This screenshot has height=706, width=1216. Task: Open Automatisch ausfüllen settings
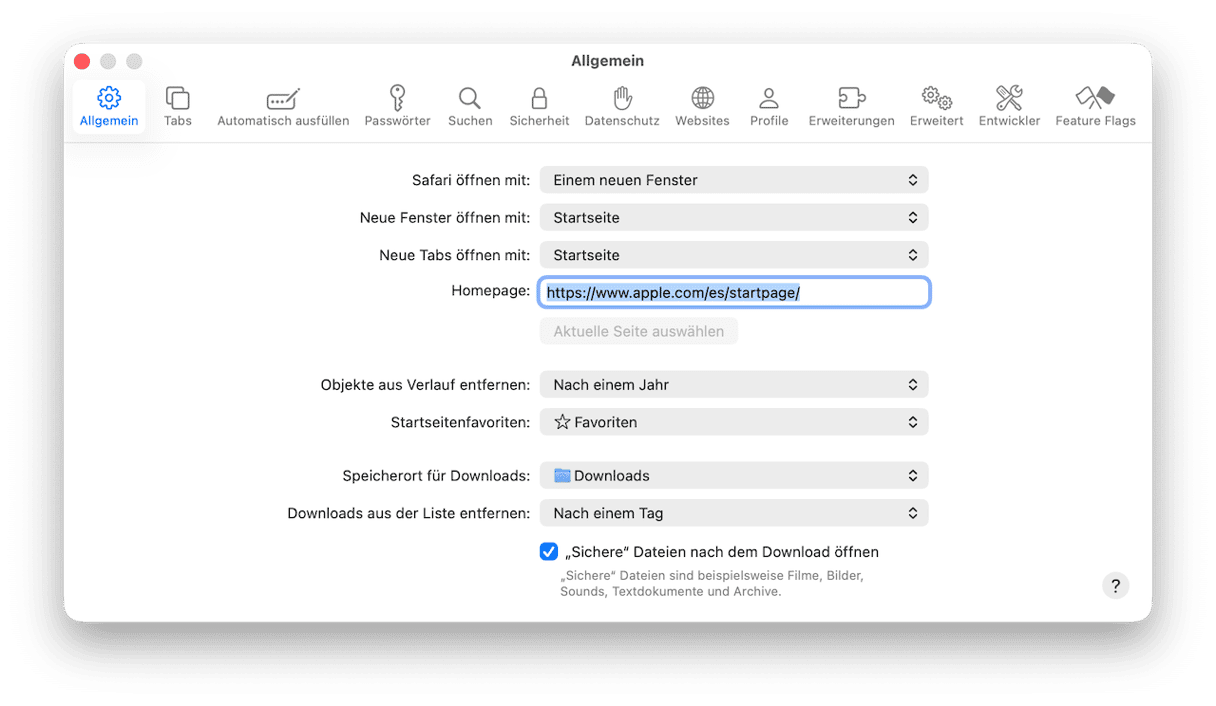click(x=283, y=106)
